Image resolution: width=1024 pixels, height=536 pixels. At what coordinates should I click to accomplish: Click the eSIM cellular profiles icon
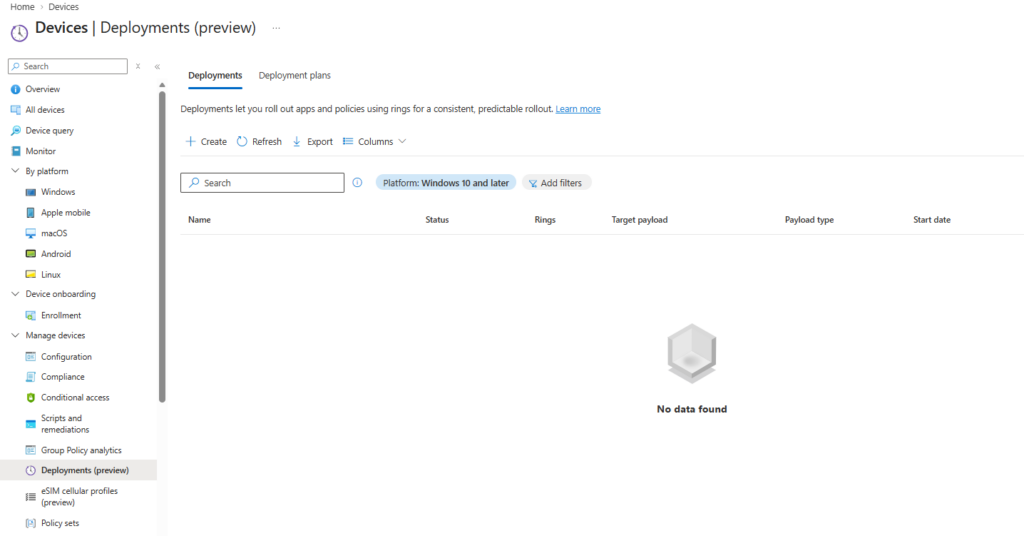point(31,497)
